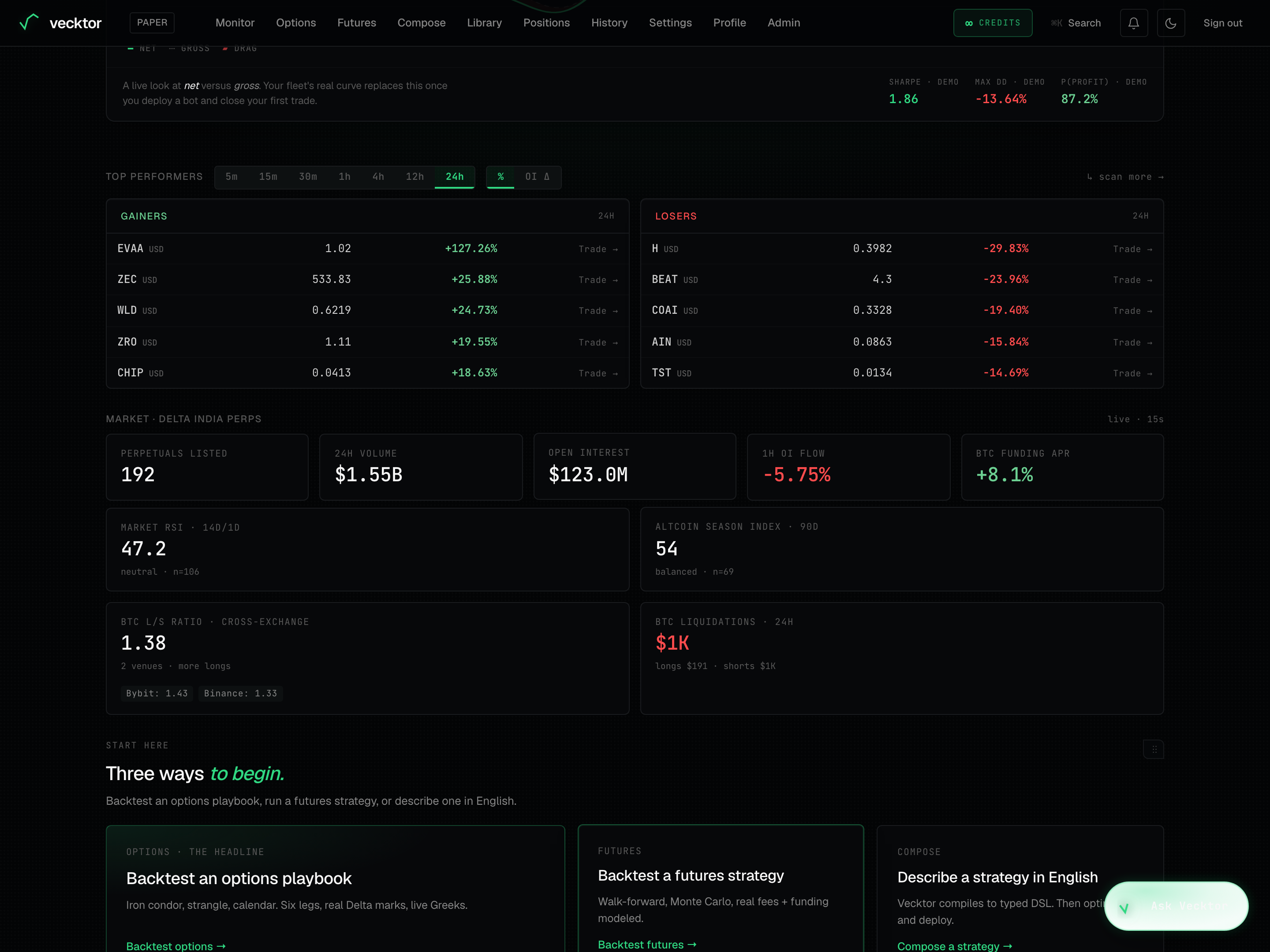The height and width of the screenshot is (952, 1270).
Task: Switch display to OI delta mode
Action: pyautogui.click(x=538, y=177)
